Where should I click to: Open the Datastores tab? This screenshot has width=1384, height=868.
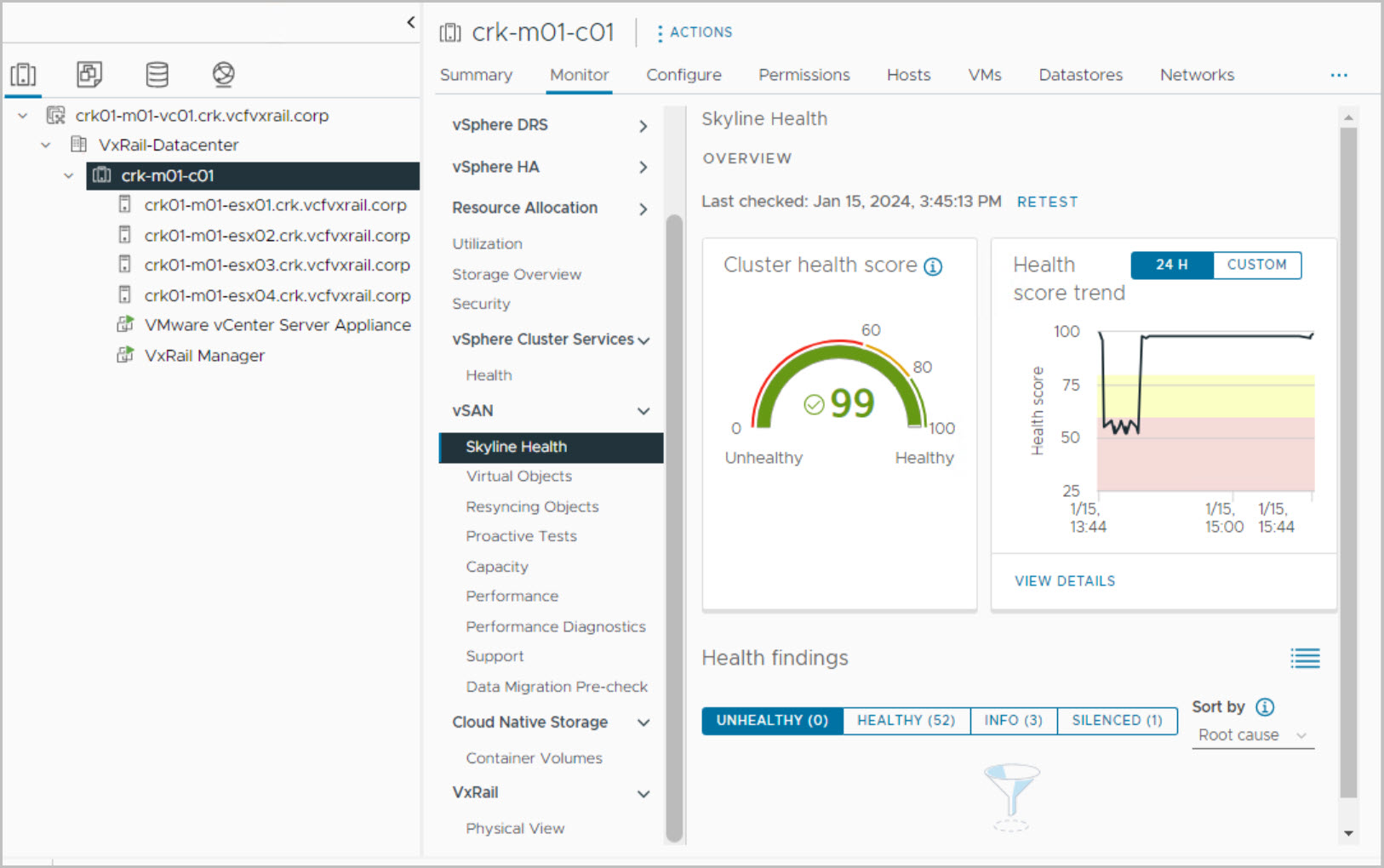pyautogui.click(x=1080, y=75)
